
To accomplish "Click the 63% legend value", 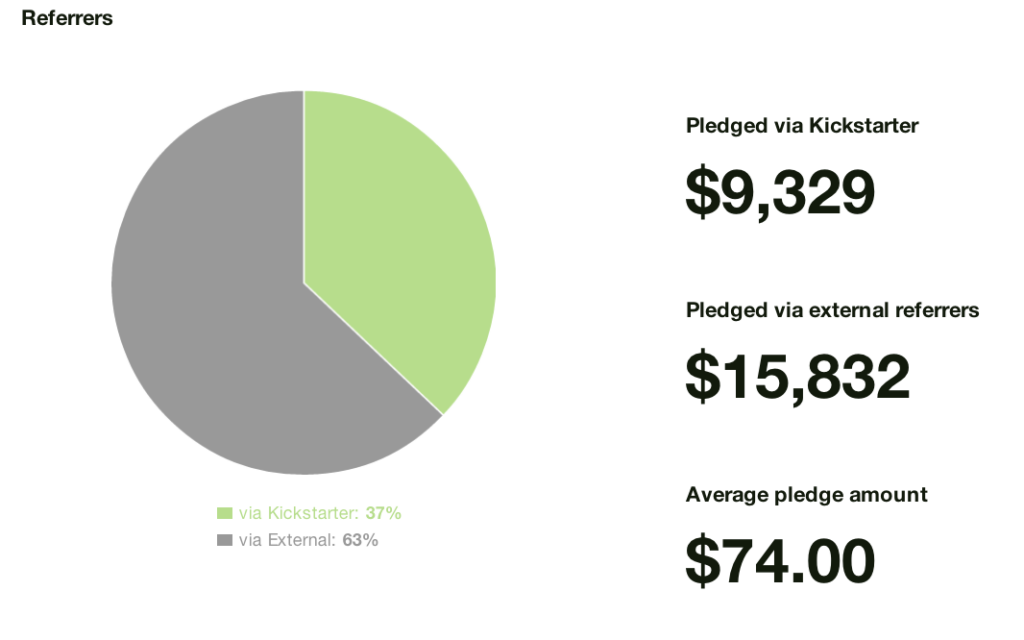I will pyautogui.click(x=360, y=541).
